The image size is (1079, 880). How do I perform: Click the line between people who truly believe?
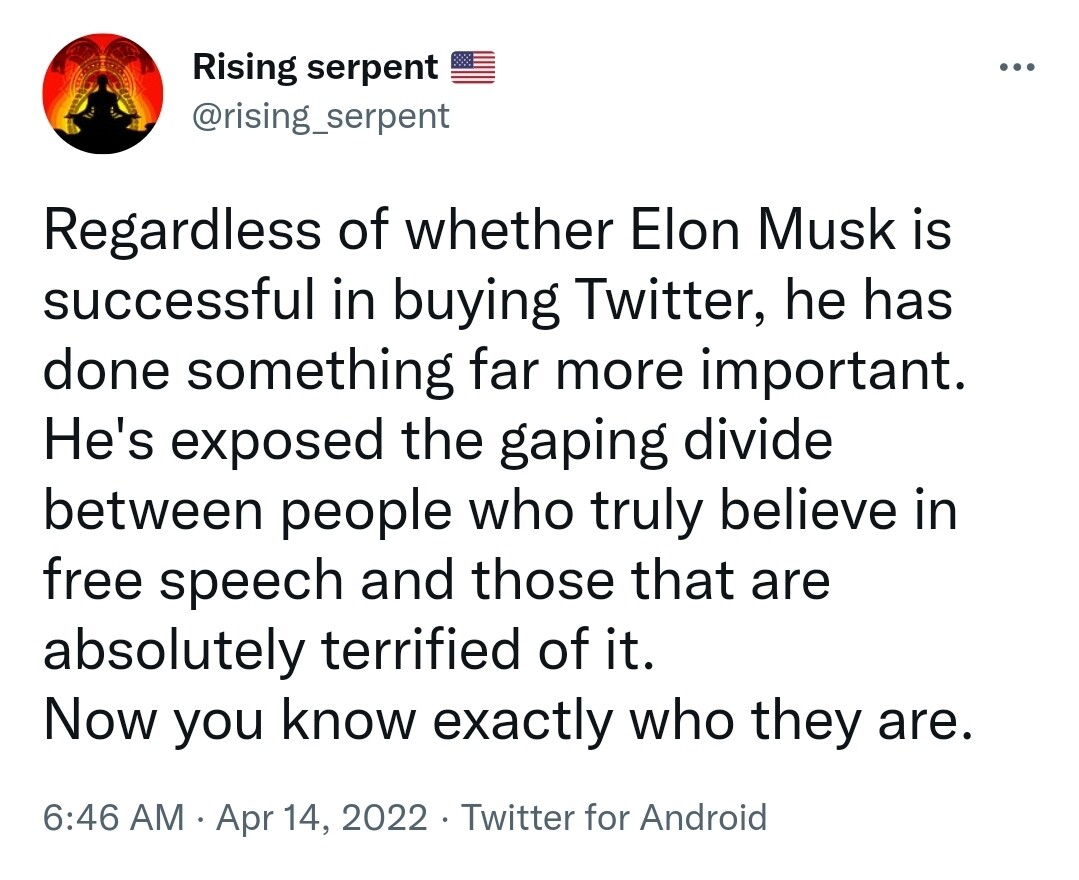(x=500, y=511)
